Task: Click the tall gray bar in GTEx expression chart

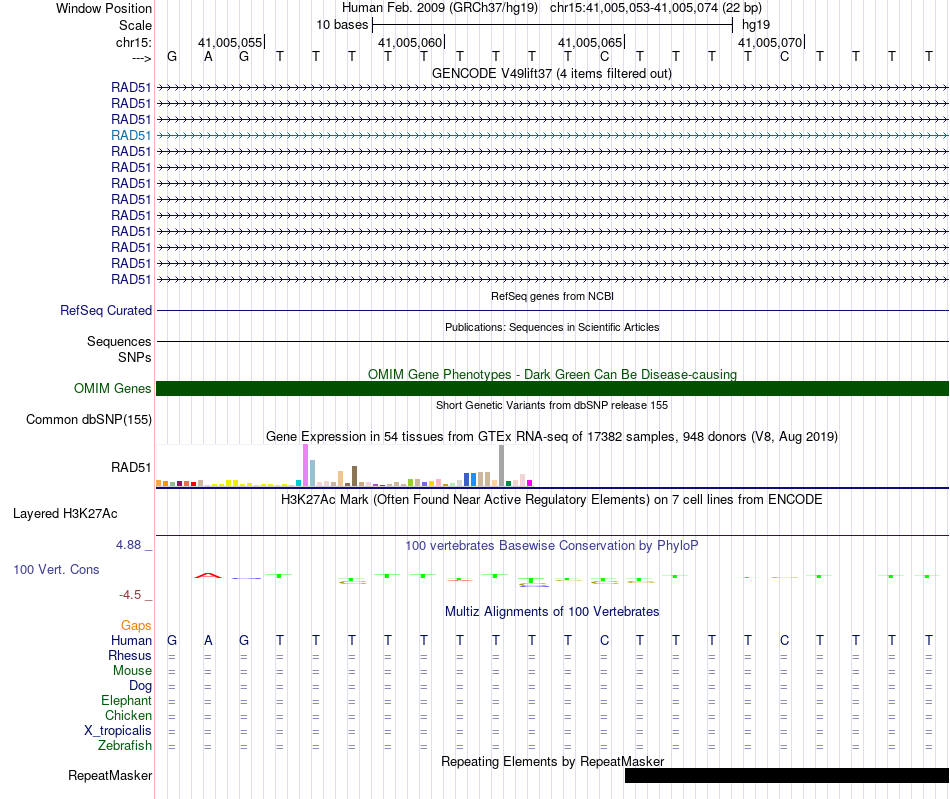Action: coord(501,465)
